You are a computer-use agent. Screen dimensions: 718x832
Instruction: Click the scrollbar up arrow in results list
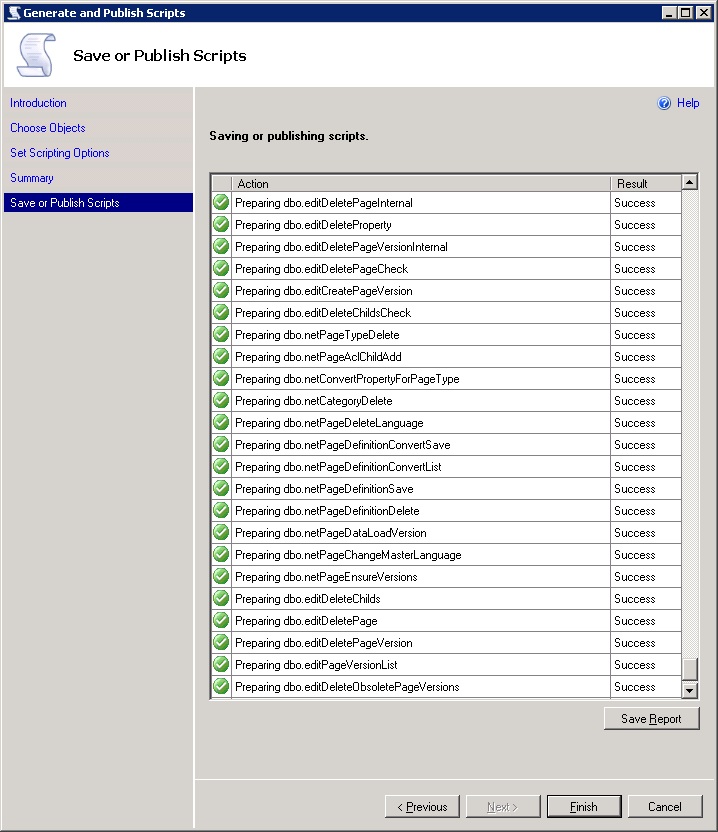(689, 182)
